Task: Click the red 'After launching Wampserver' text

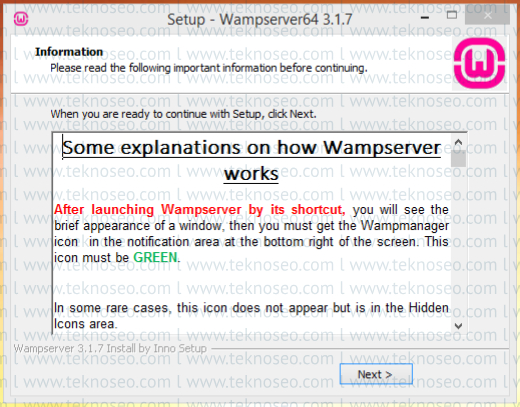Action: (200, 210)
